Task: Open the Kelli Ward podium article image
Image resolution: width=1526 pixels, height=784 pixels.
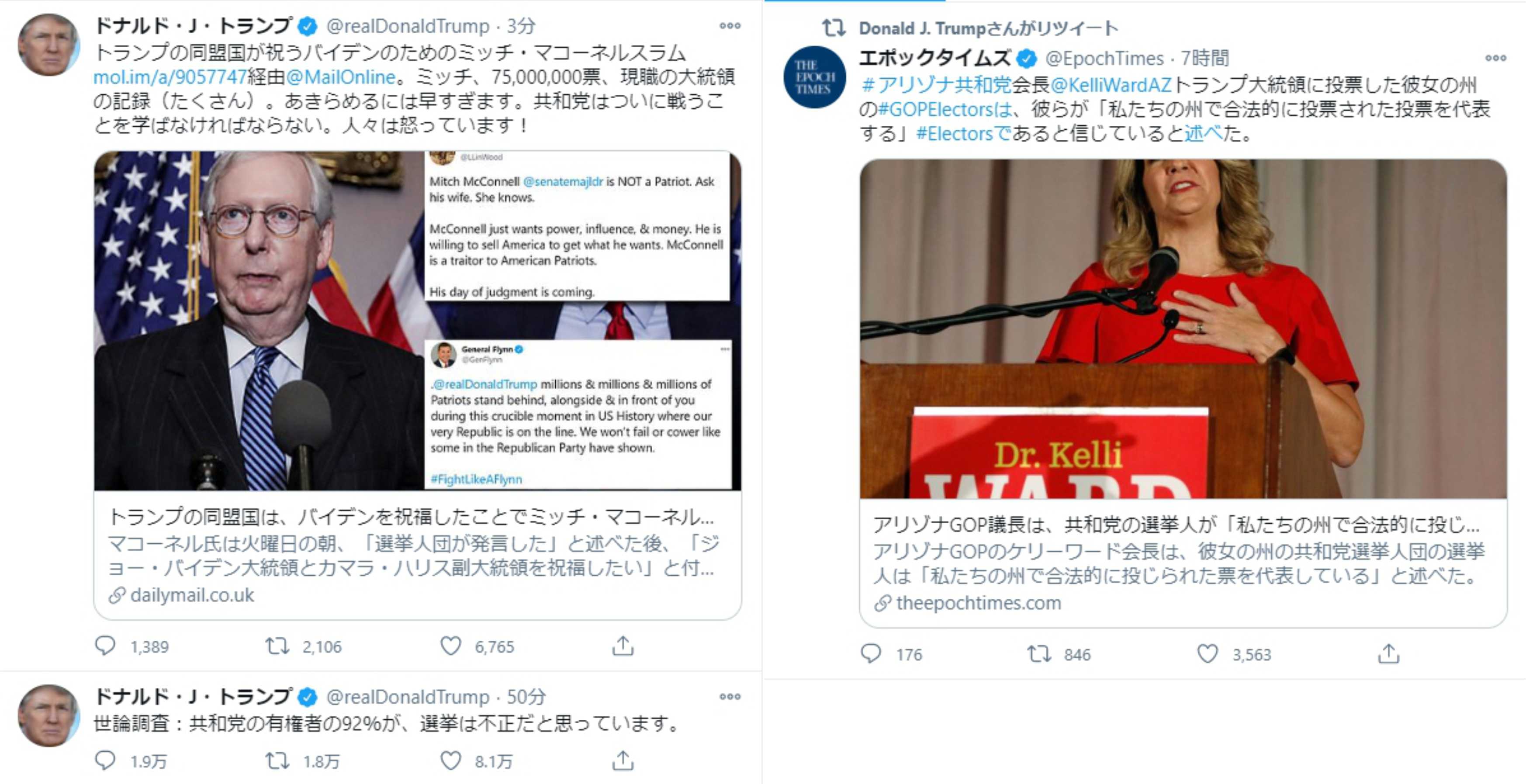Action: coord(1183,328)
